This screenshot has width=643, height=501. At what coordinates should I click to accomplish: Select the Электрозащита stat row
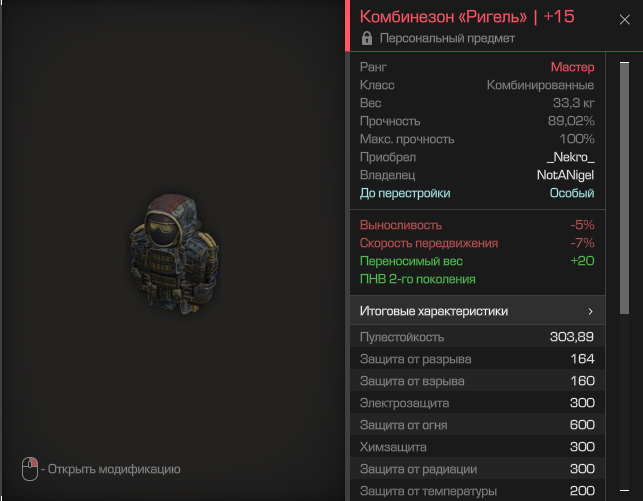[x=477, y=403]
